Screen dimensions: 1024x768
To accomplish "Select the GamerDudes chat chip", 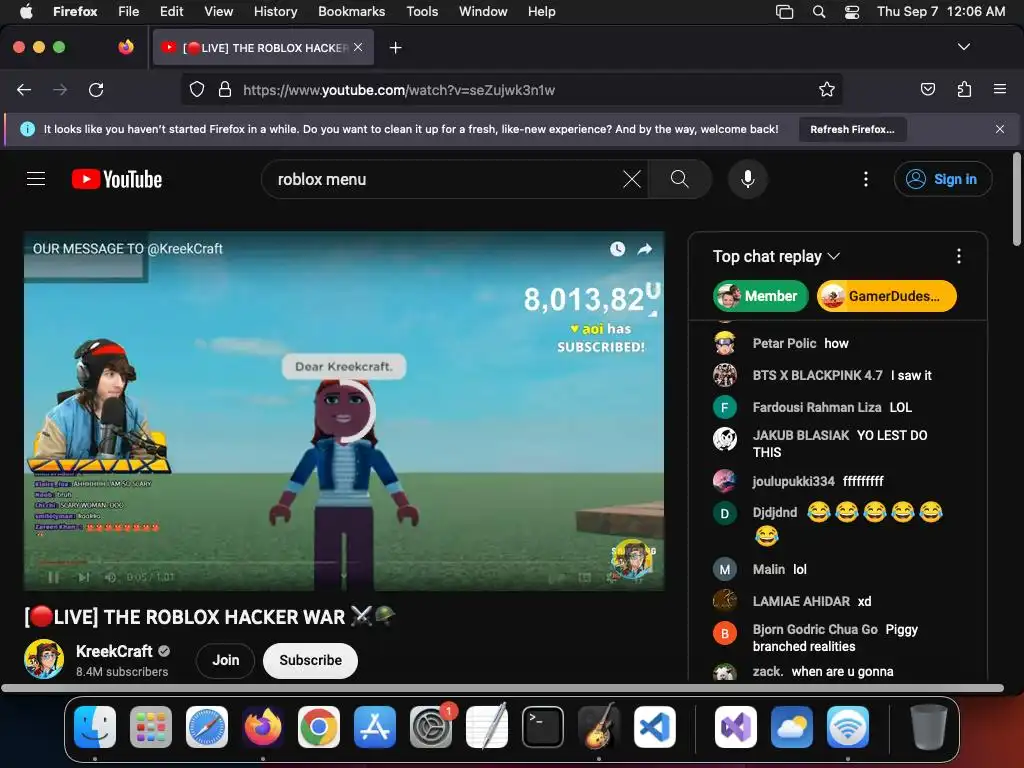I will point(886,296).
